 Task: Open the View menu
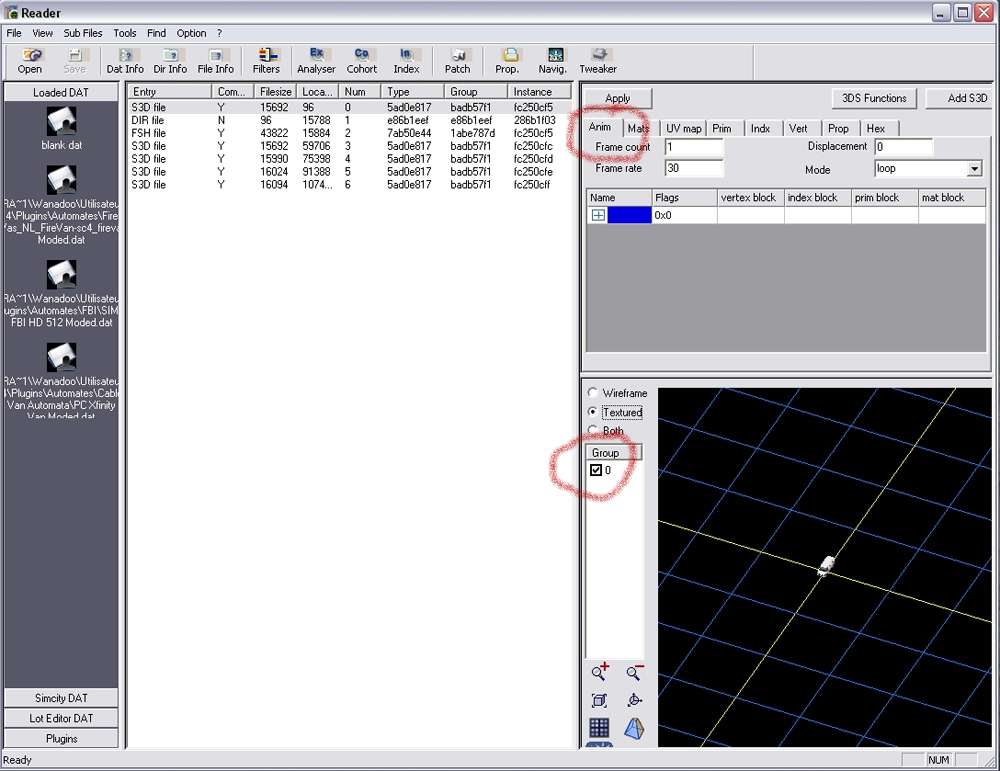click(x=43, y=33)
